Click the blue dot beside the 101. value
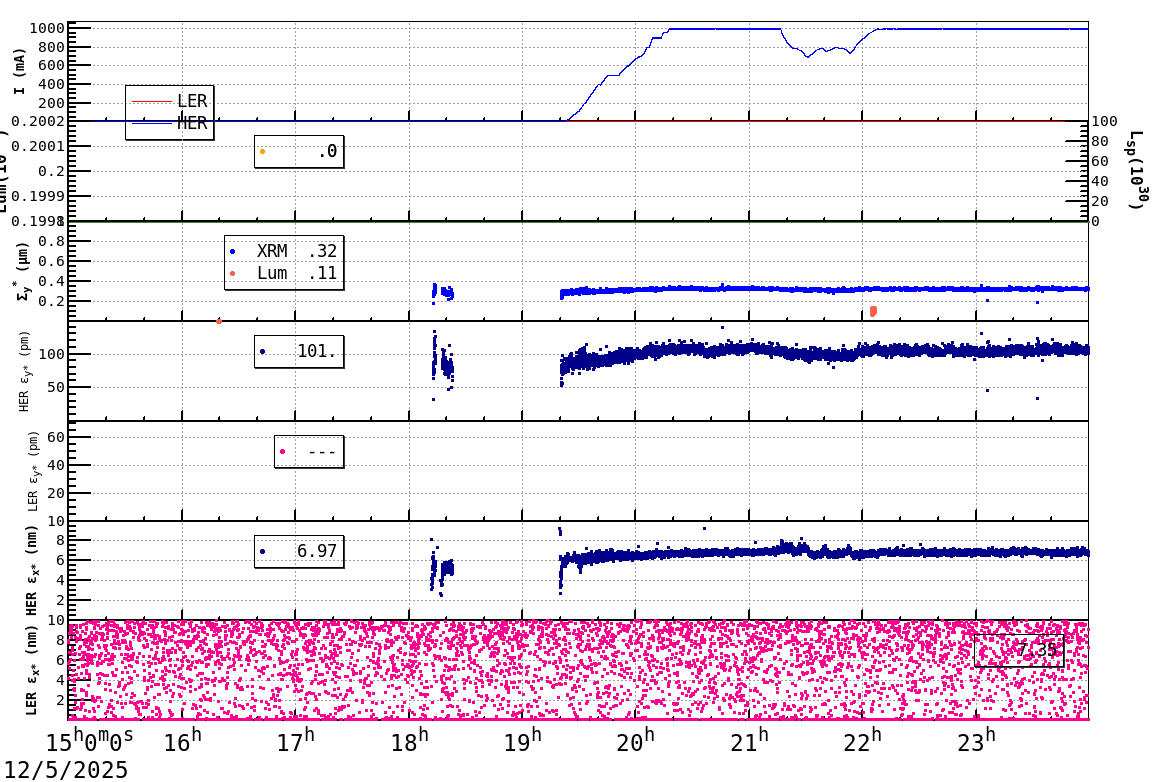This screenshot has width=1160, height=782. (x=264, y=351)
